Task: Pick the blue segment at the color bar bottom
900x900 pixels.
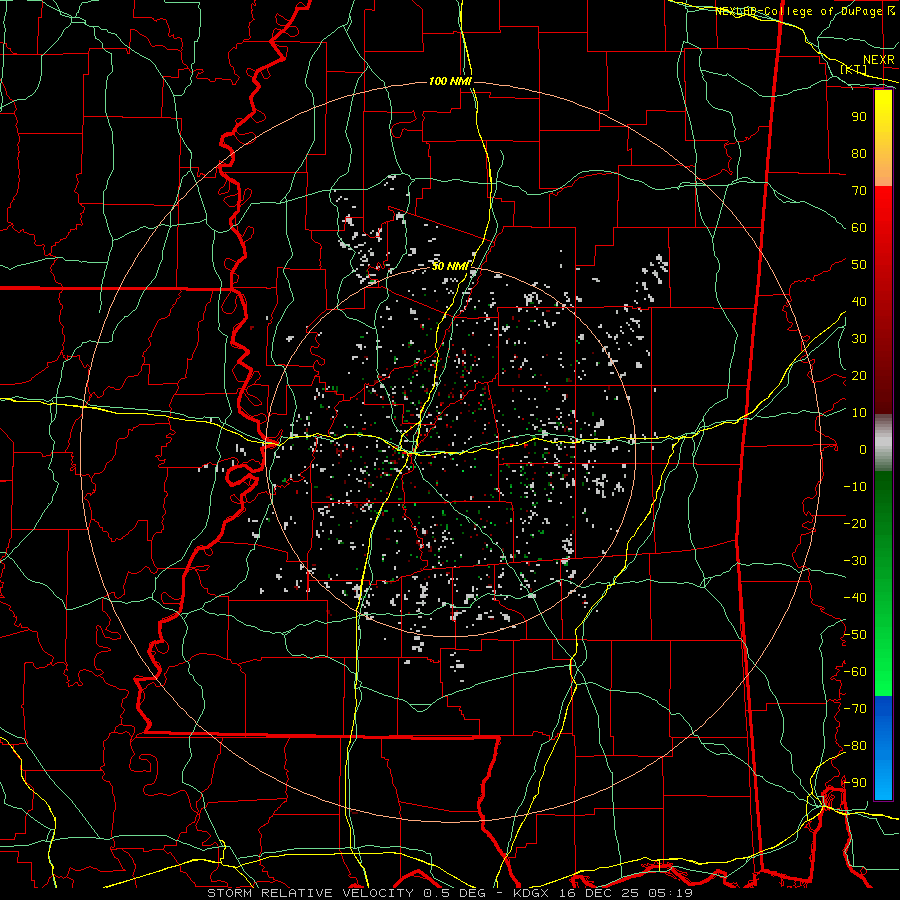Action: 883,747
